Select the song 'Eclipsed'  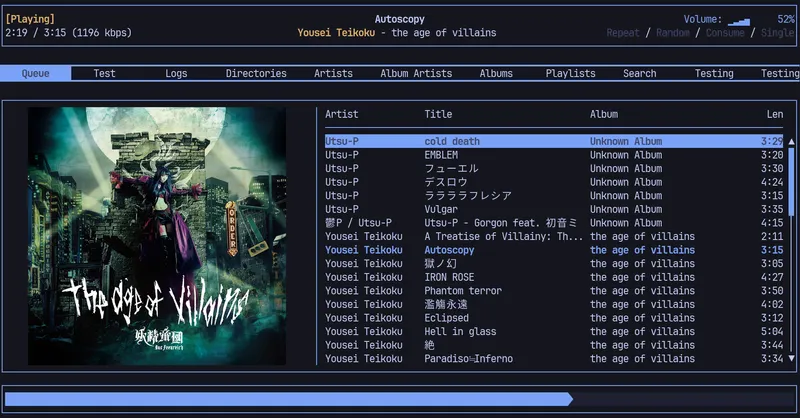[554, 318]
